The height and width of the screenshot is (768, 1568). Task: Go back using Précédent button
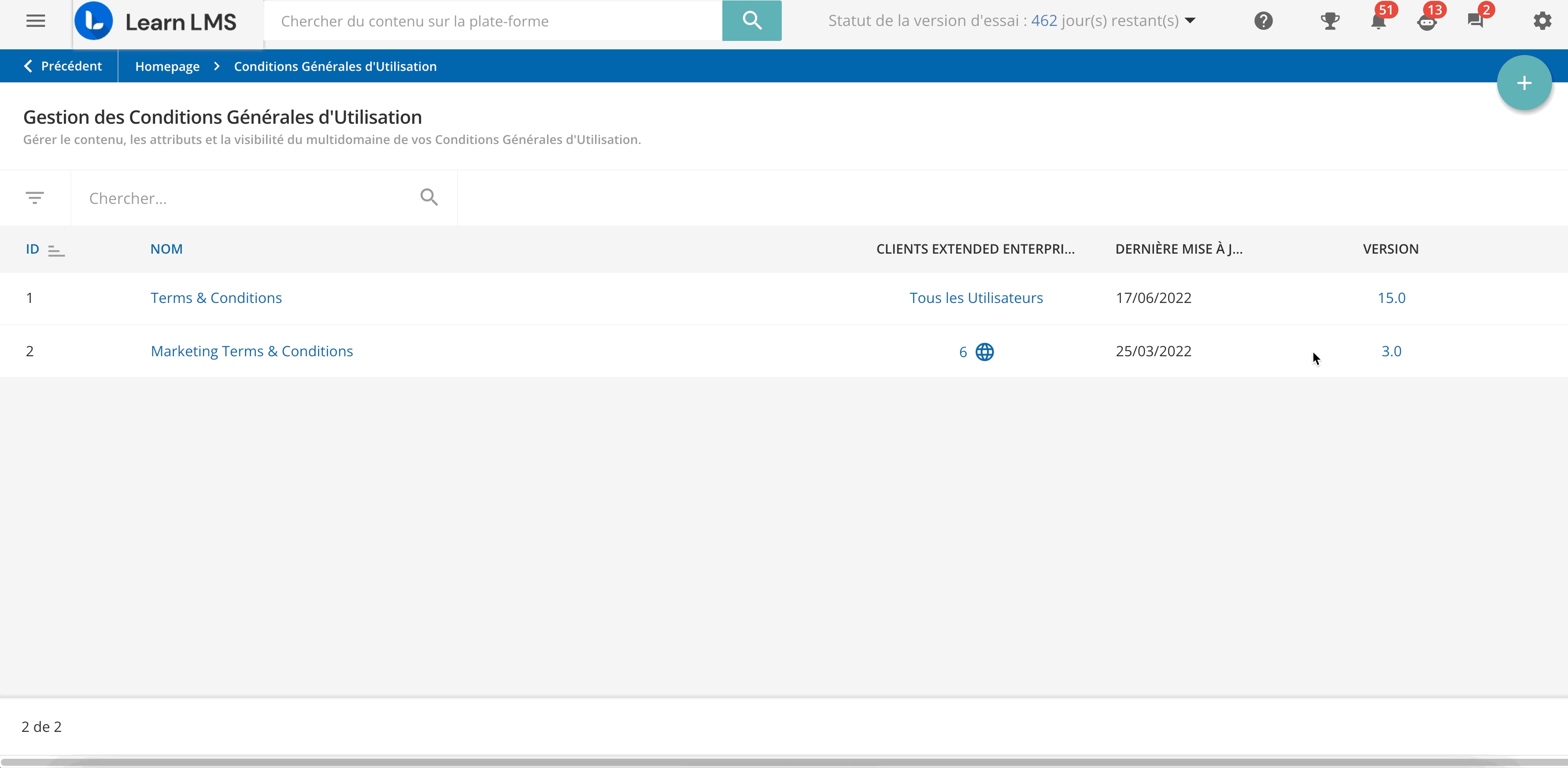tap(63, 66)
